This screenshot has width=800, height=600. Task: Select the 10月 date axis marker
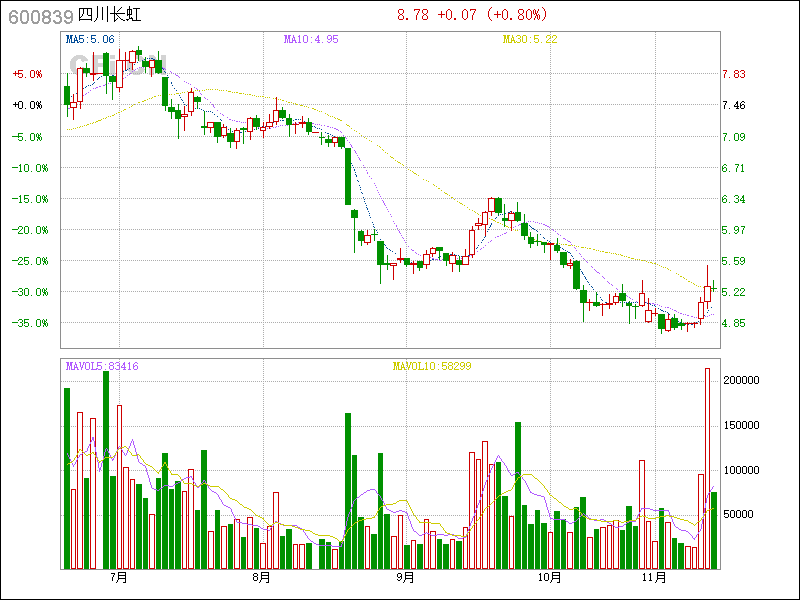(x=548, y=577)
